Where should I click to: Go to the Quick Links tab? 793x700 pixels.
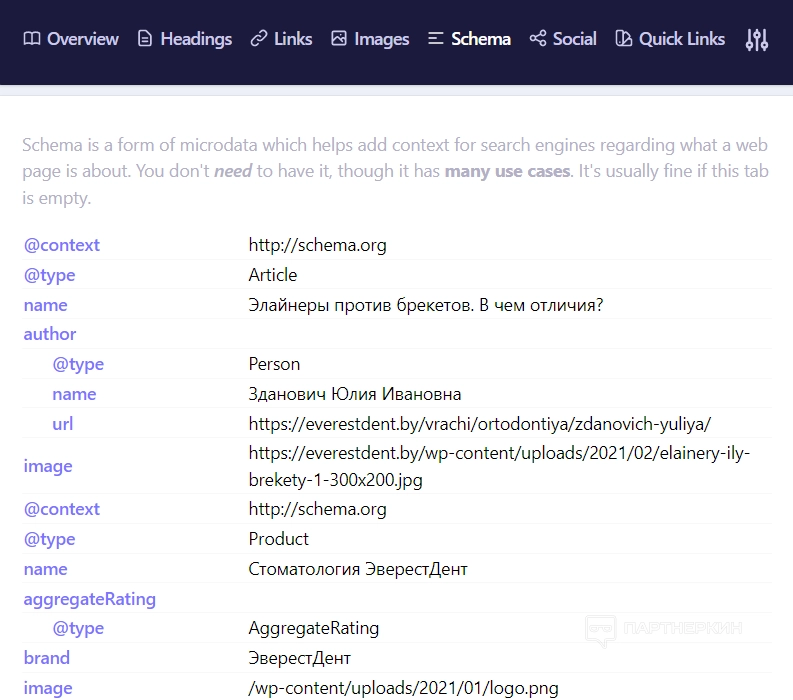(681, 39)
